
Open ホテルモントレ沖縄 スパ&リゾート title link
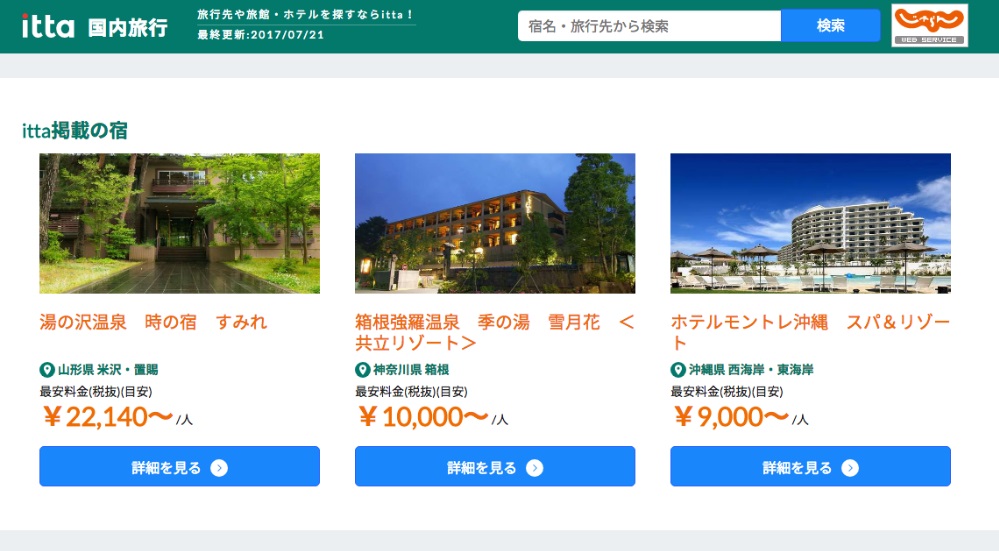[x=810, y=333]
